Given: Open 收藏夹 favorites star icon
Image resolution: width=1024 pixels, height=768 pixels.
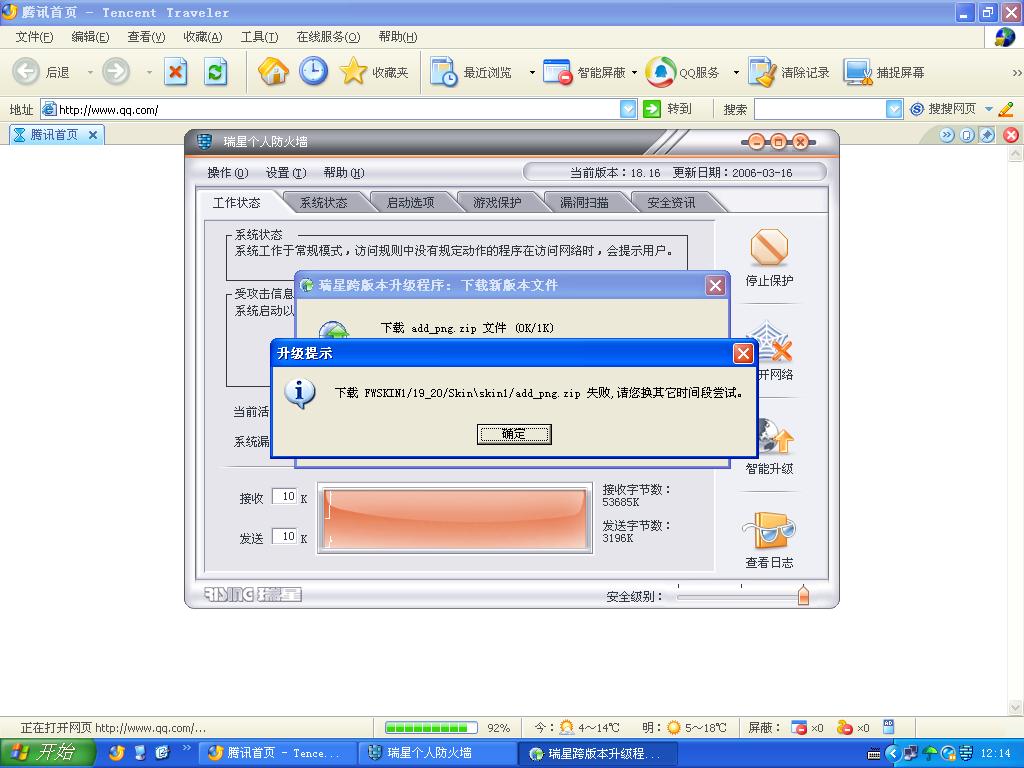Looking at the screenshot, I should tap(353, 71).
